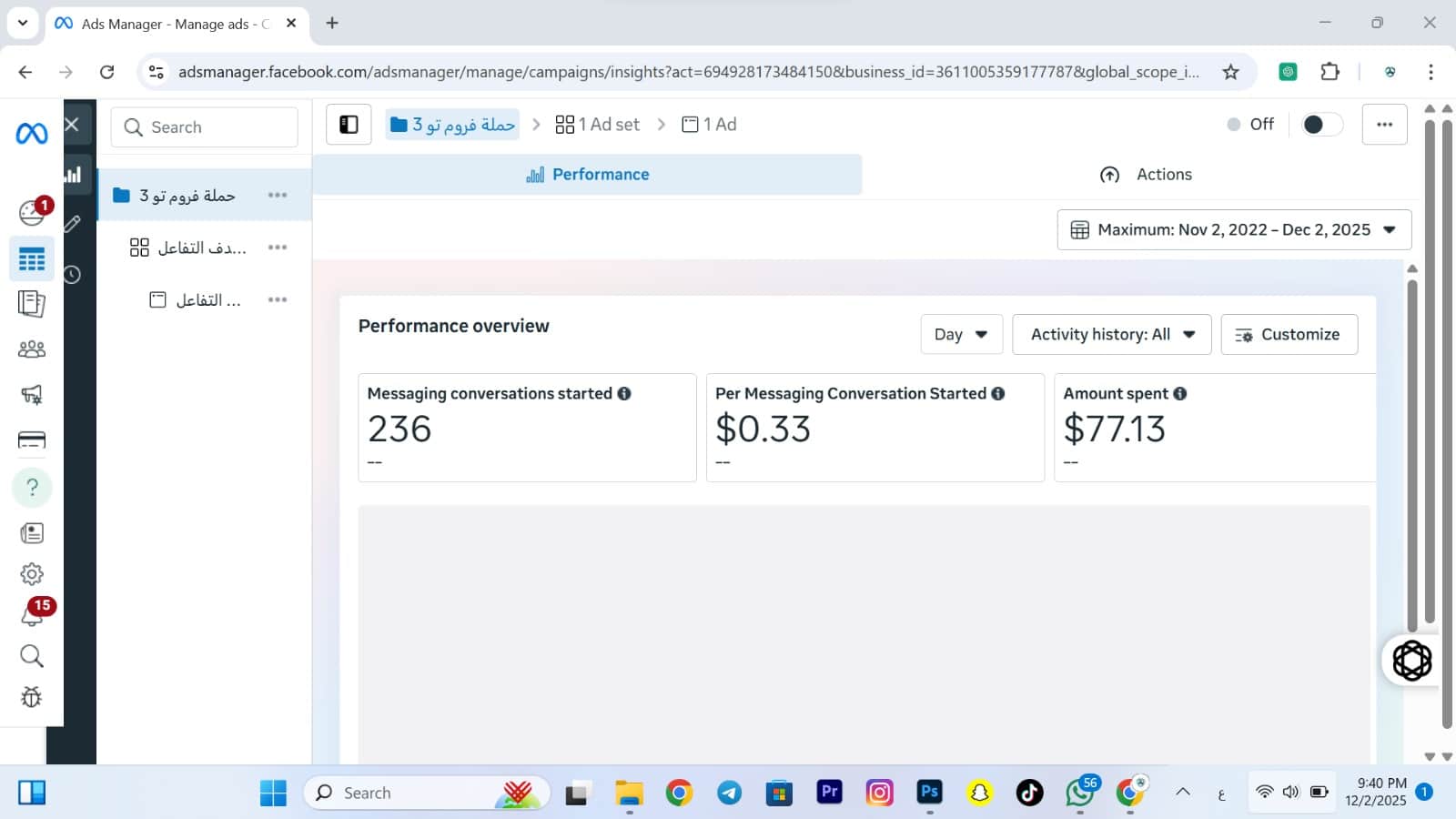This screenshot has width=1456, height=819.
Task: Switch to the Actions tab
Action: [x=1146, y=175]
